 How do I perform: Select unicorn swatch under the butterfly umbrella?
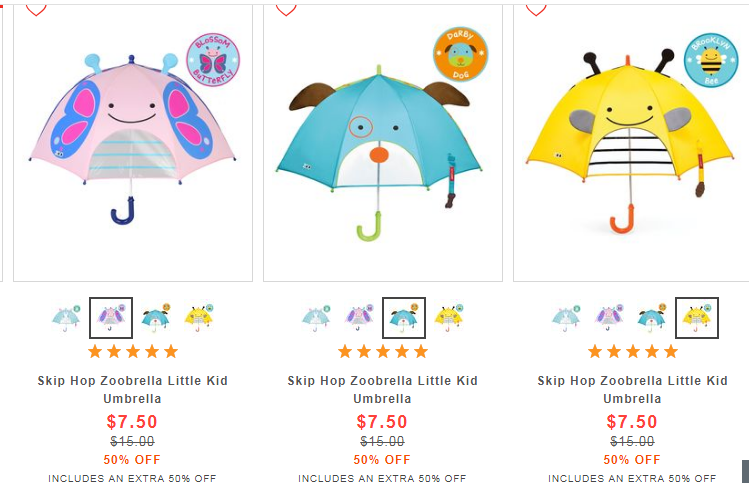[x=67, y=318]
